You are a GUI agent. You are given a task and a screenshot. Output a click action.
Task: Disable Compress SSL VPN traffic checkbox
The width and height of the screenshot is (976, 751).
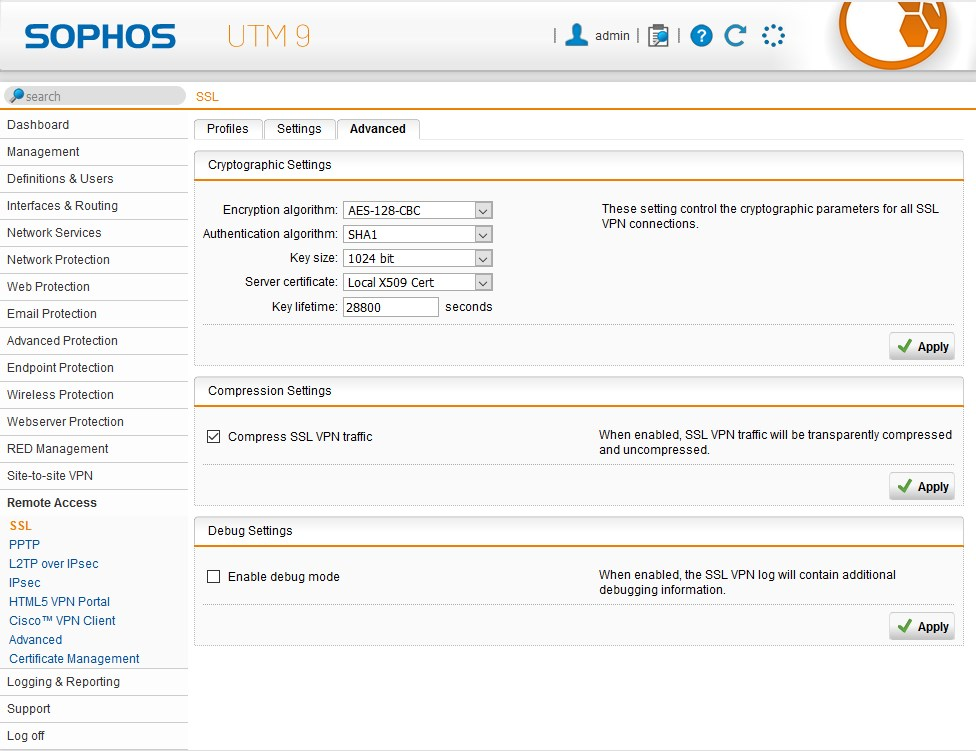pos(213,437)
